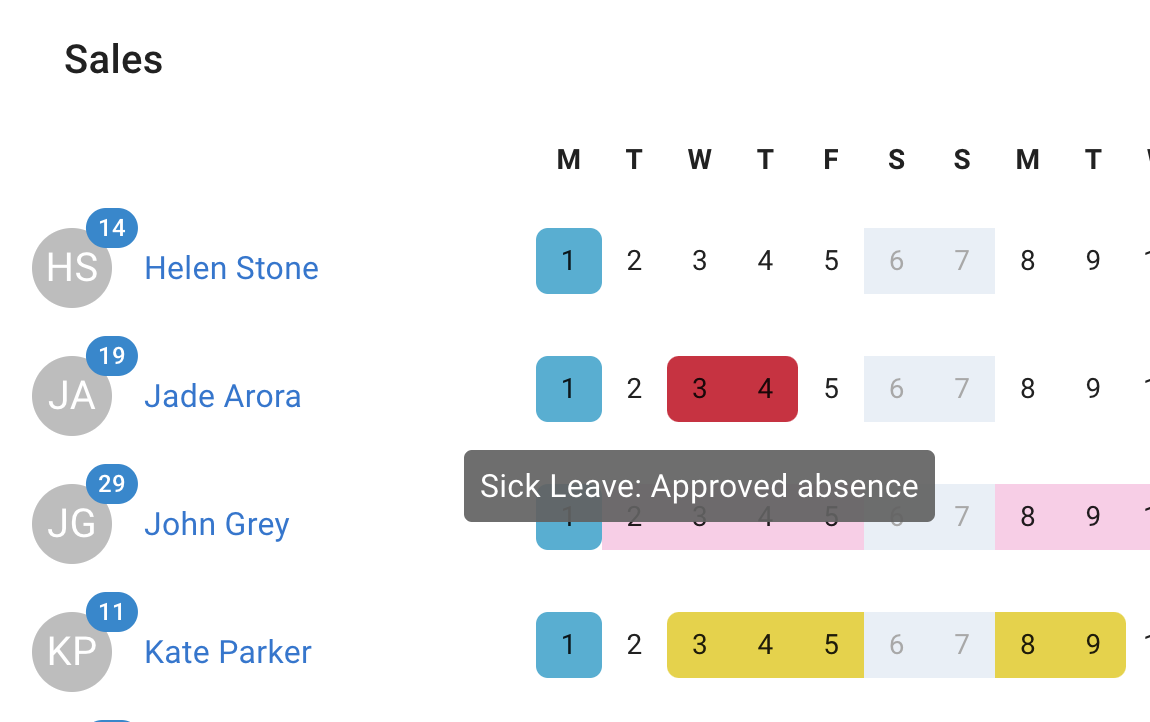The image size is (1150, 722).
Task: Open Jade Arora's profile link
Action: (222, 396)
